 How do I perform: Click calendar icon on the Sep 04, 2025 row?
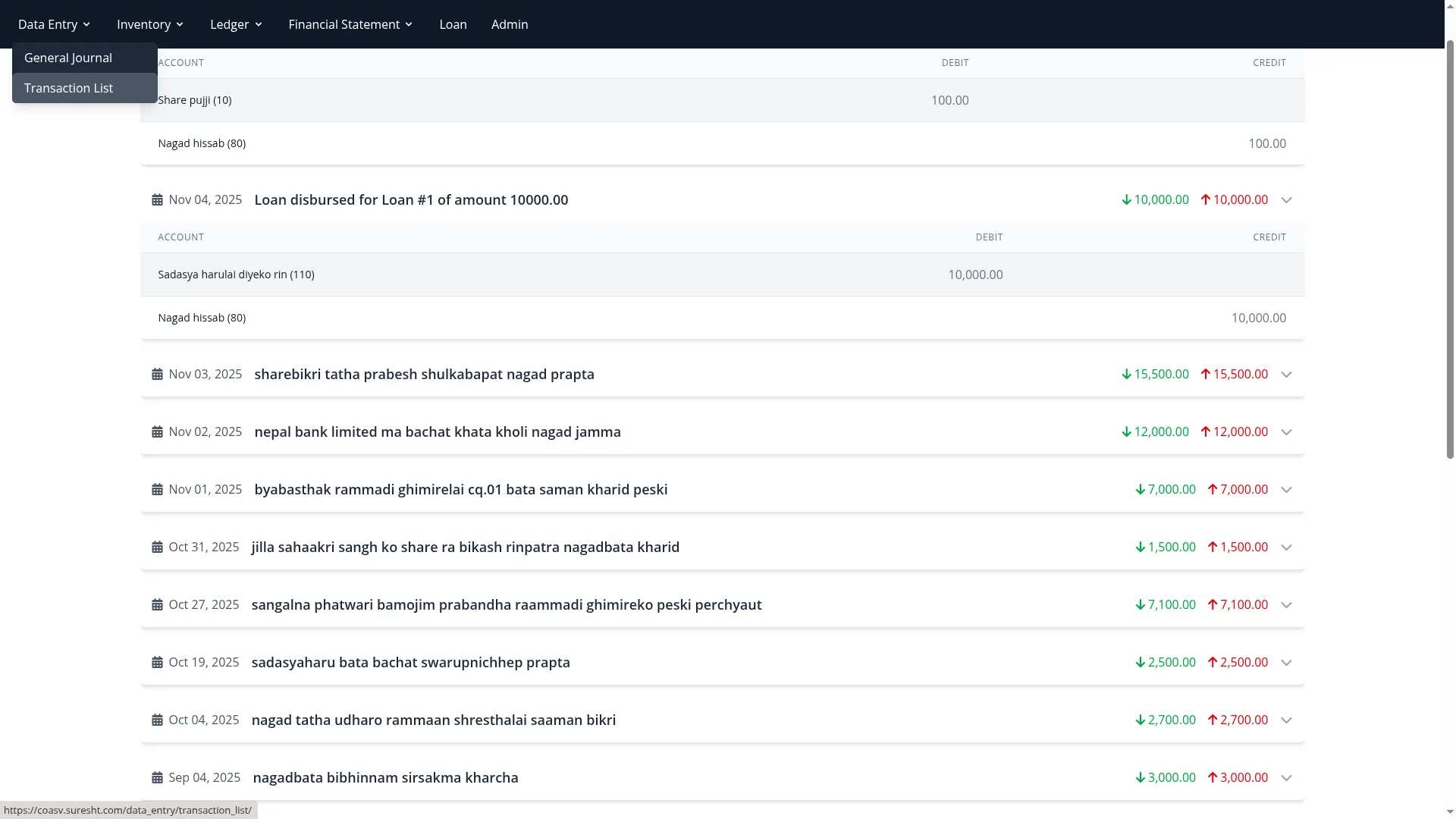click(157, 777)
